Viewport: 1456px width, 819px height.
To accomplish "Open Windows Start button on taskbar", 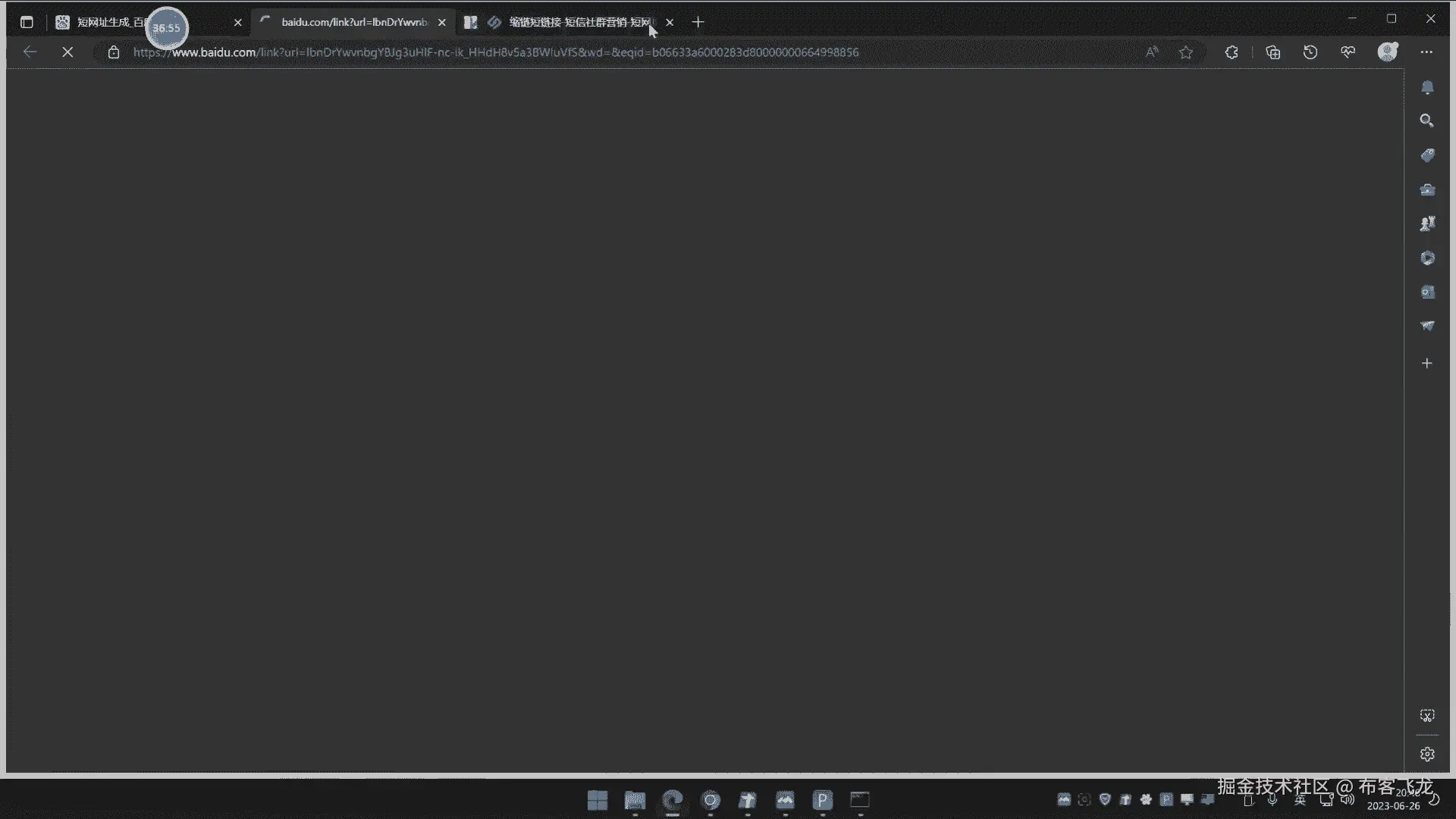I will (x=598, y=800).
